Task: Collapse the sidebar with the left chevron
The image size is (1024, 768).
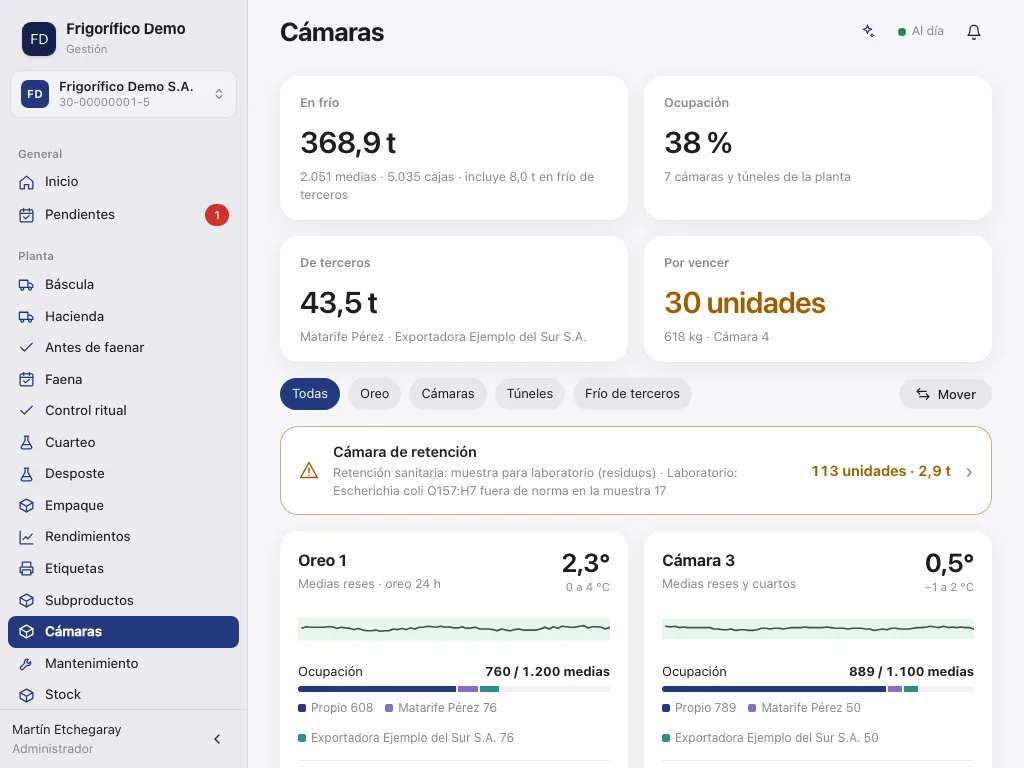Action: [x=217, y=739]
